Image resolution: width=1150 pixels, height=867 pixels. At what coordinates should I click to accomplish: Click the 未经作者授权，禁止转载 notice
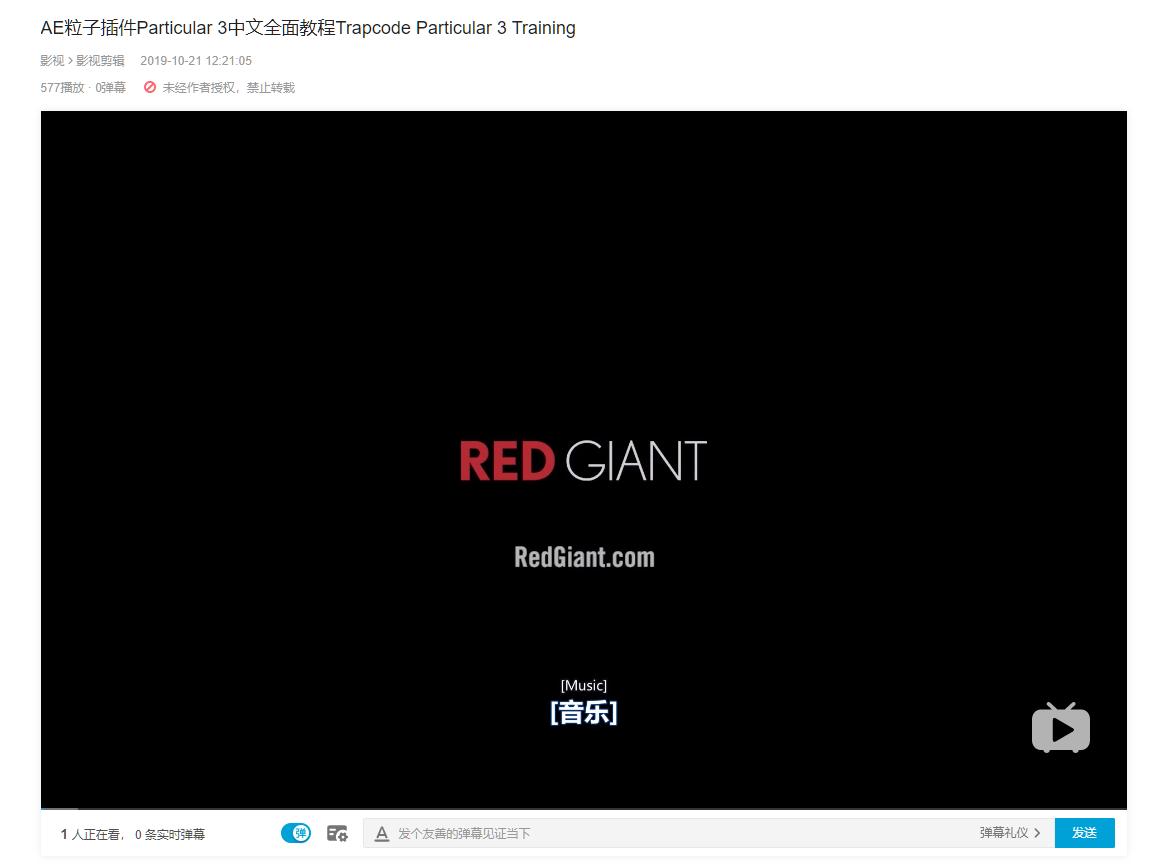(228, 88)
